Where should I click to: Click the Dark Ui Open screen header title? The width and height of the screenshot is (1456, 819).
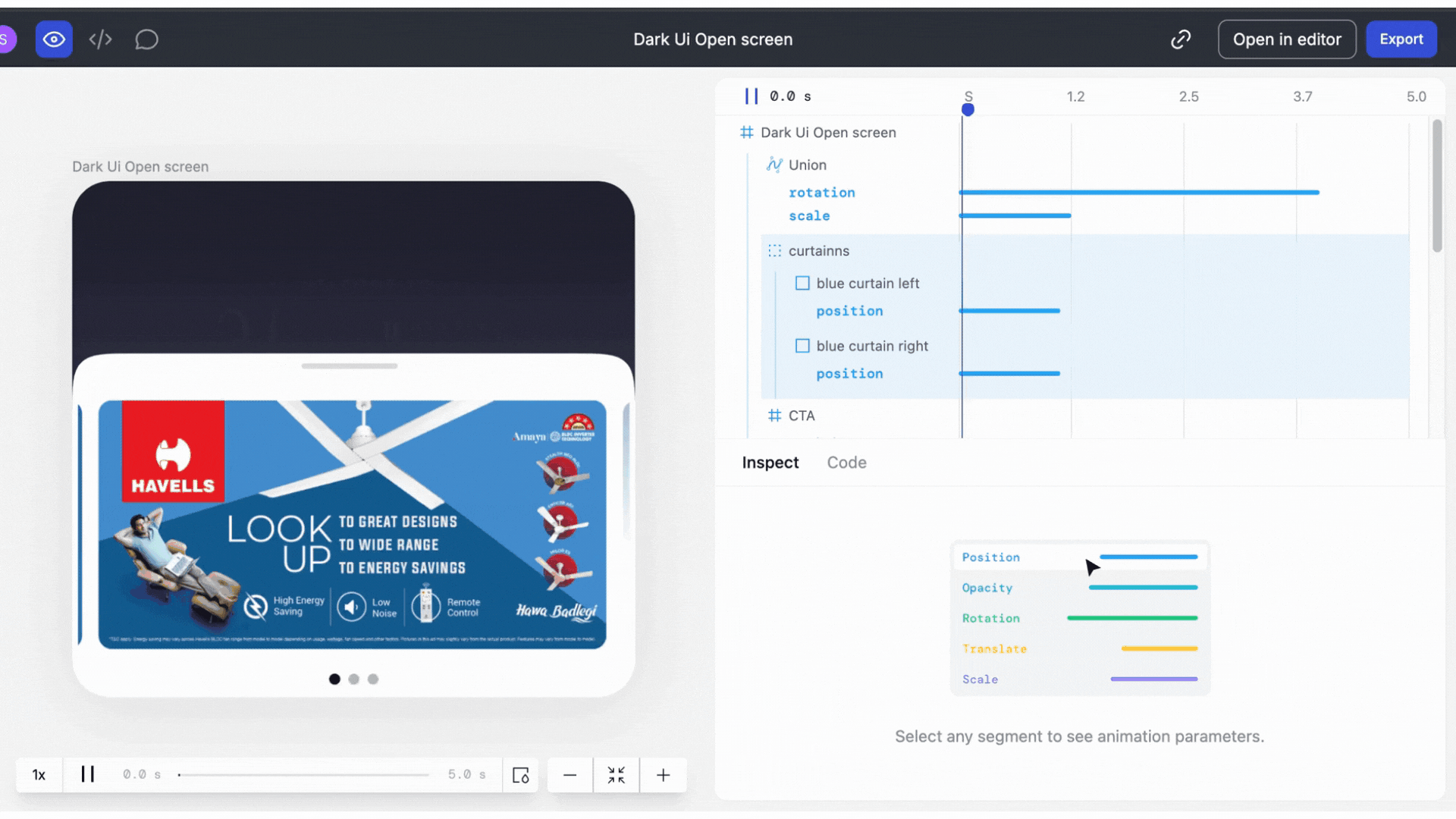pos(713,39)
